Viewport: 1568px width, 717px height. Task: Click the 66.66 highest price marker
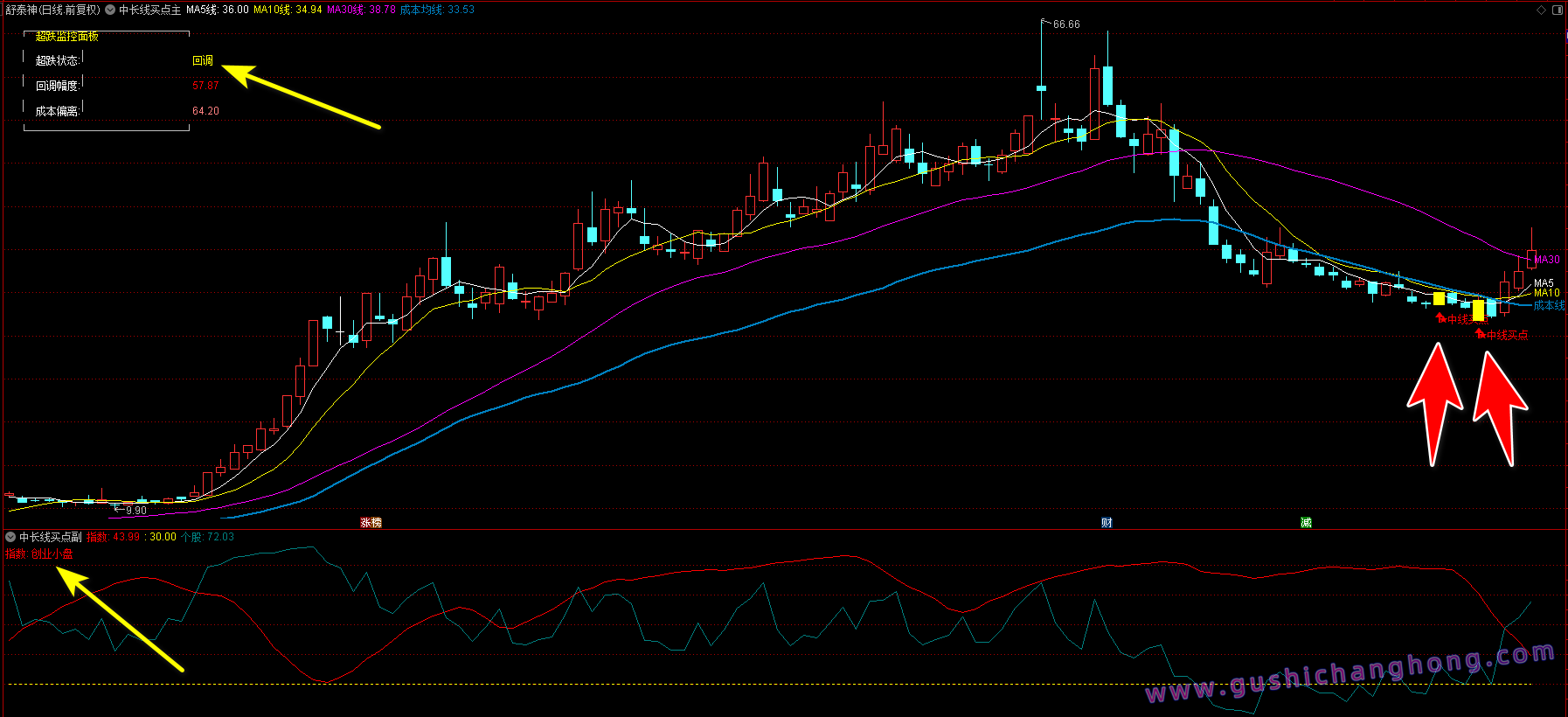1065,24
